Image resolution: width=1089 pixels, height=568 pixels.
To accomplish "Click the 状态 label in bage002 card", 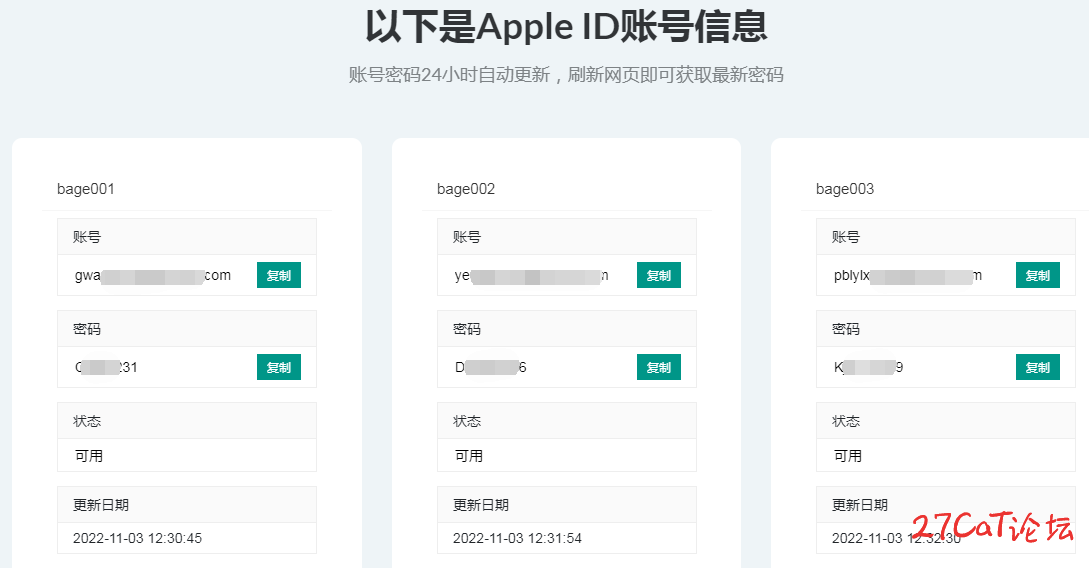I will pos(467,421).
